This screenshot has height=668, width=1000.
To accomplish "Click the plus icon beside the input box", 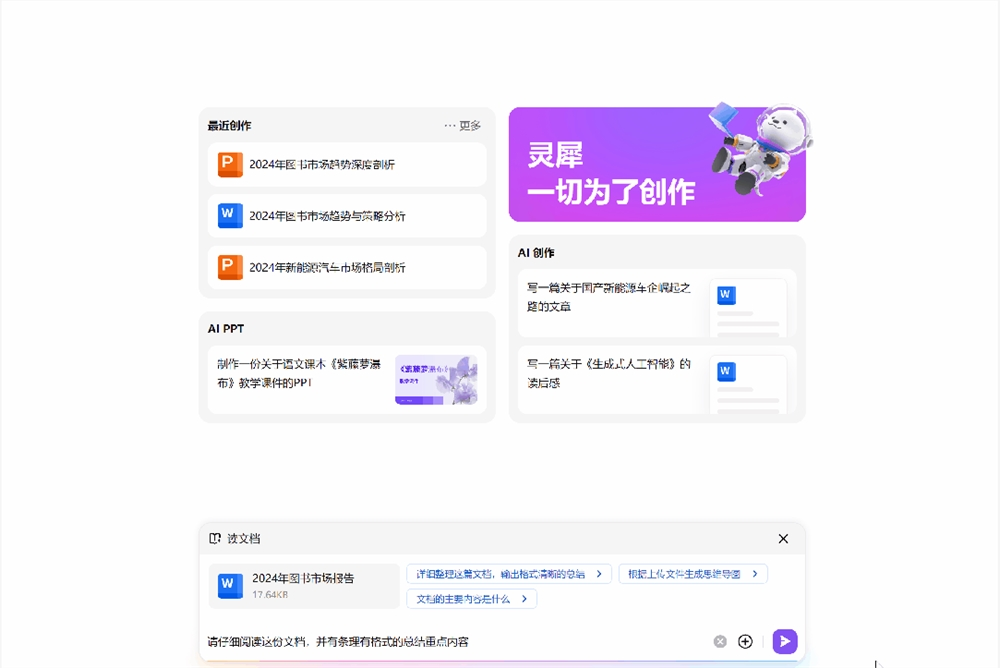I will 745,641.
